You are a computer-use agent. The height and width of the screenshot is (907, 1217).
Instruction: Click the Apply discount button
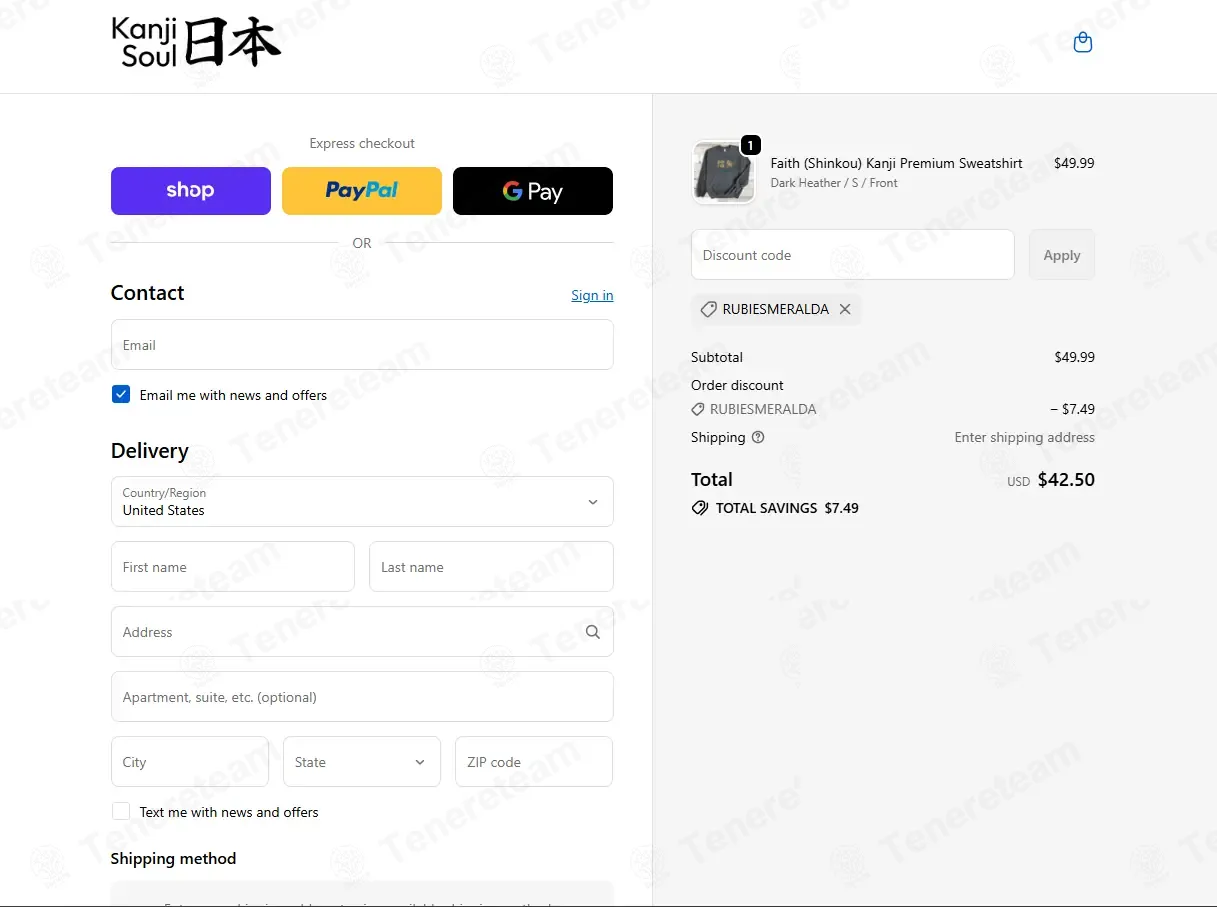[x=1062, y=255]
